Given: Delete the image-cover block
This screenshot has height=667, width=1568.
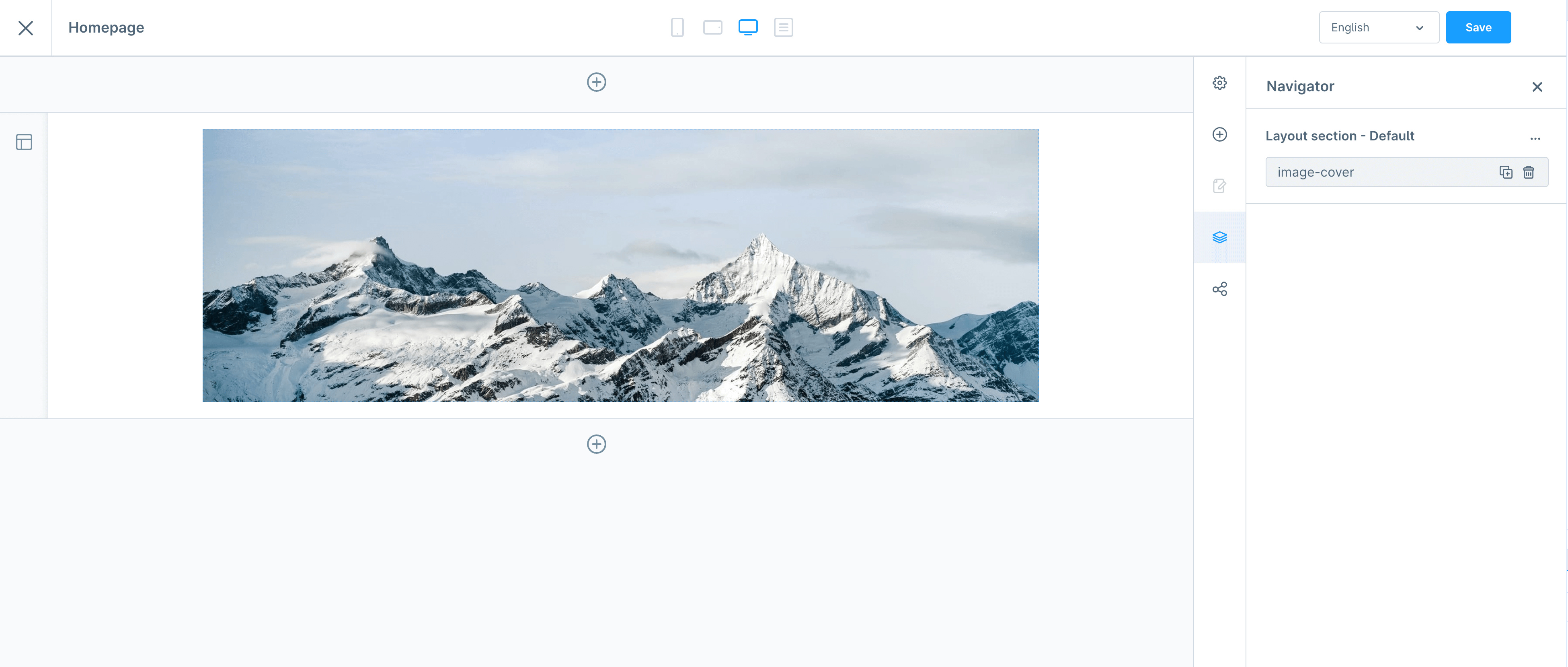Looking at the screenshot, I should 1528,173.
